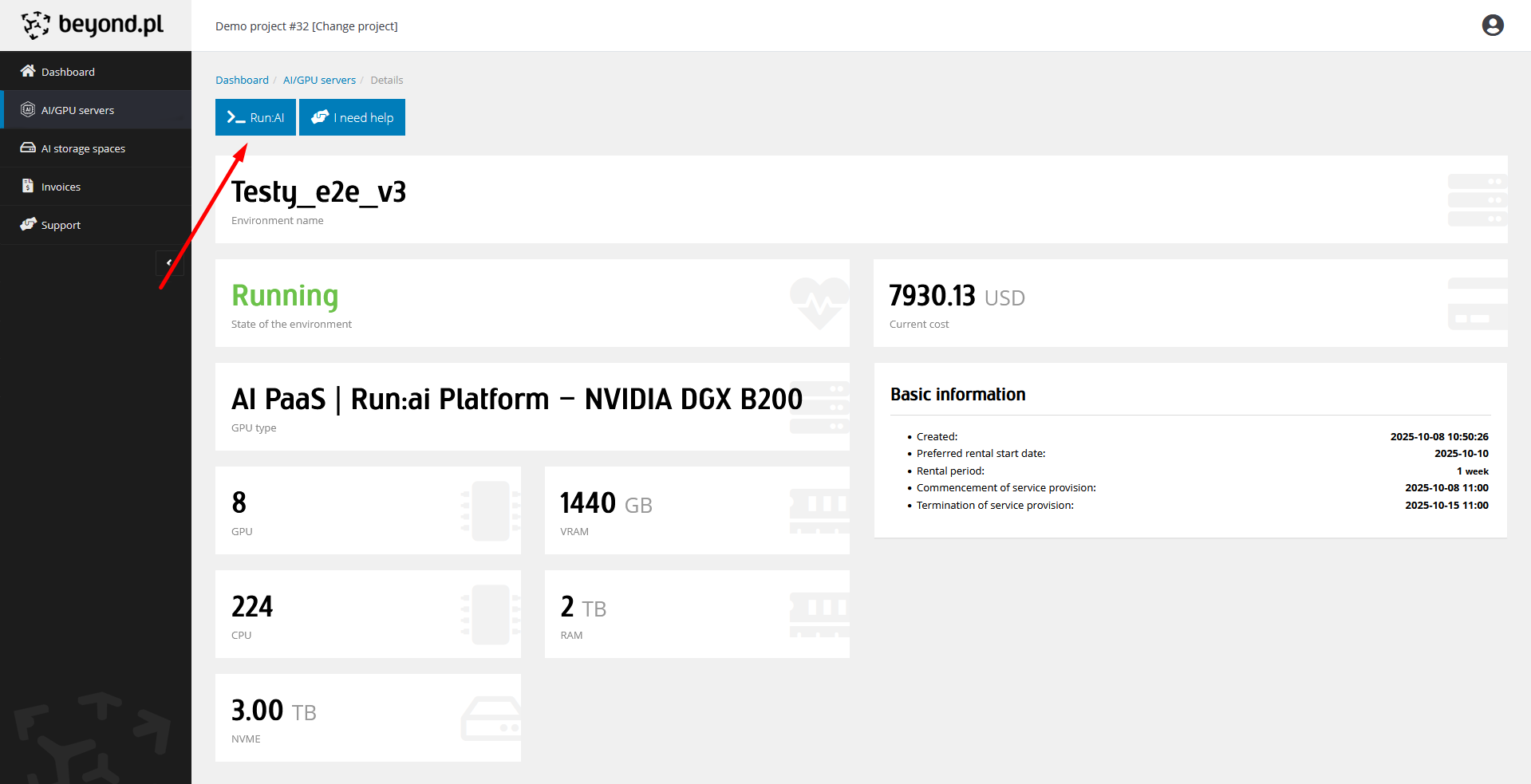Click the memory icon in RAM card
The image size is (1531, 784).
pyautogui.click(x=819, y=615)
